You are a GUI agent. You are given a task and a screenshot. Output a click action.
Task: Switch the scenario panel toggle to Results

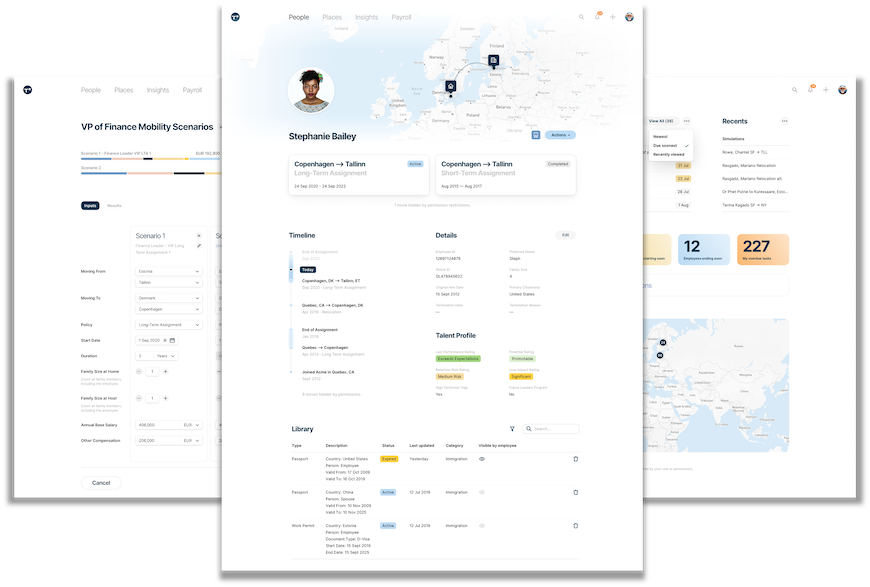[114, 205]
